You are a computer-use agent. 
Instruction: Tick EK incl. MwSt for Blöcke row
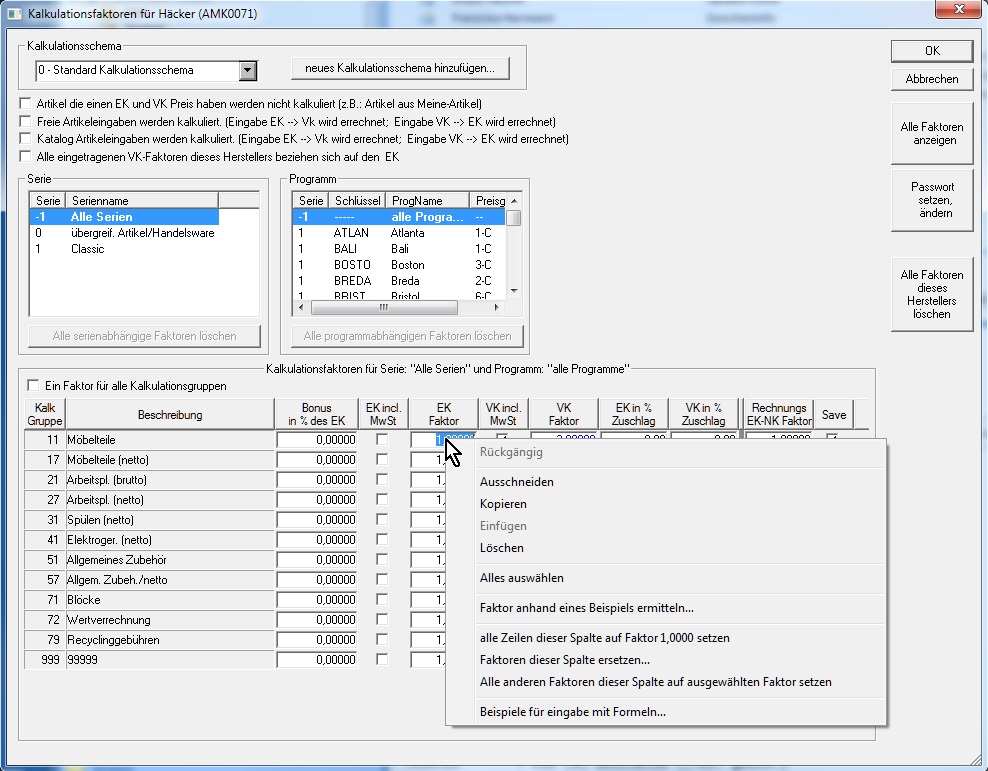tap(381, 600)
